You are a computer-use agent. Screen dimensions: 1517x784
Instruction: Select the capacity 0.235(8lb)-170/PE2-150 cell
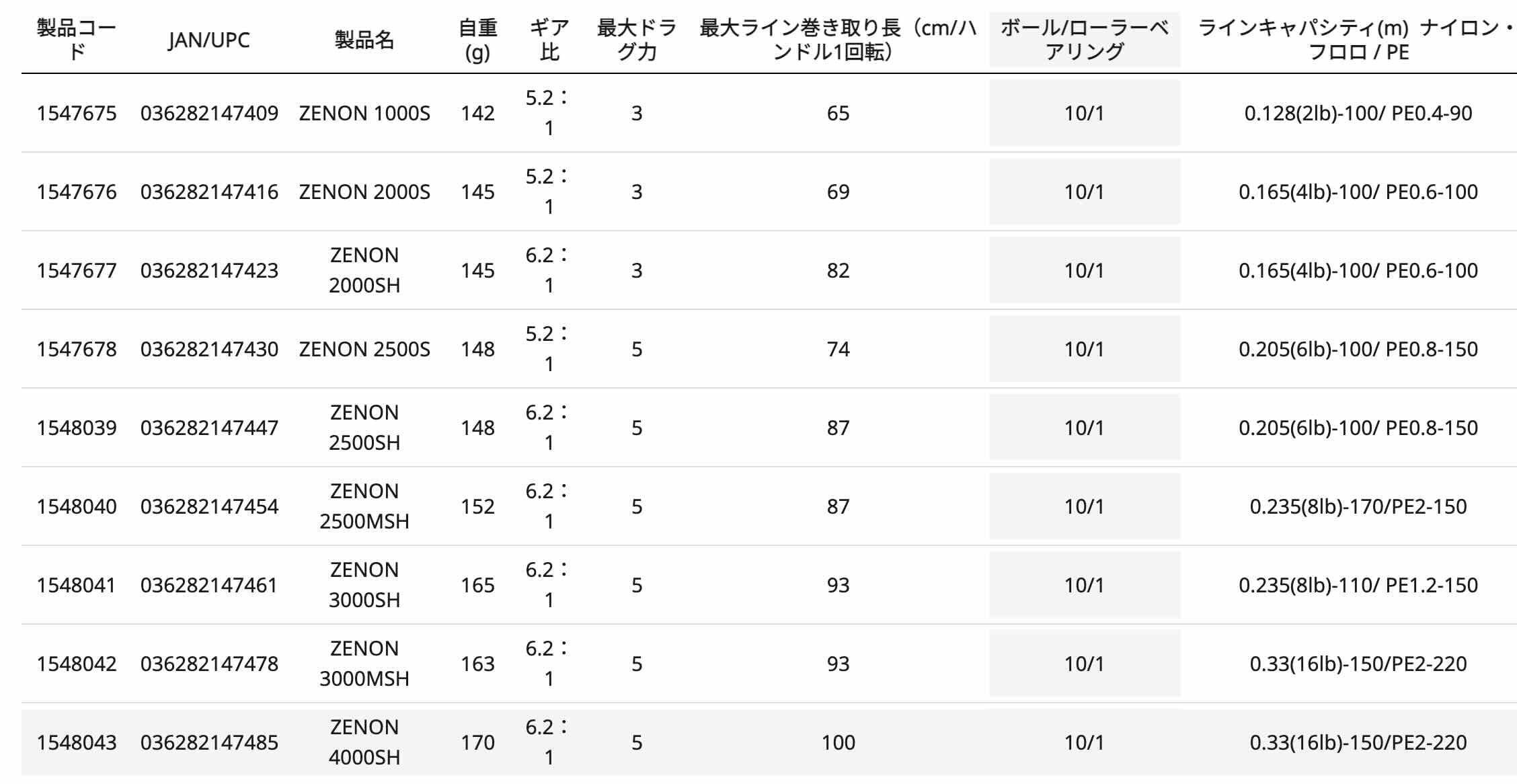(x=1358, y=506)
